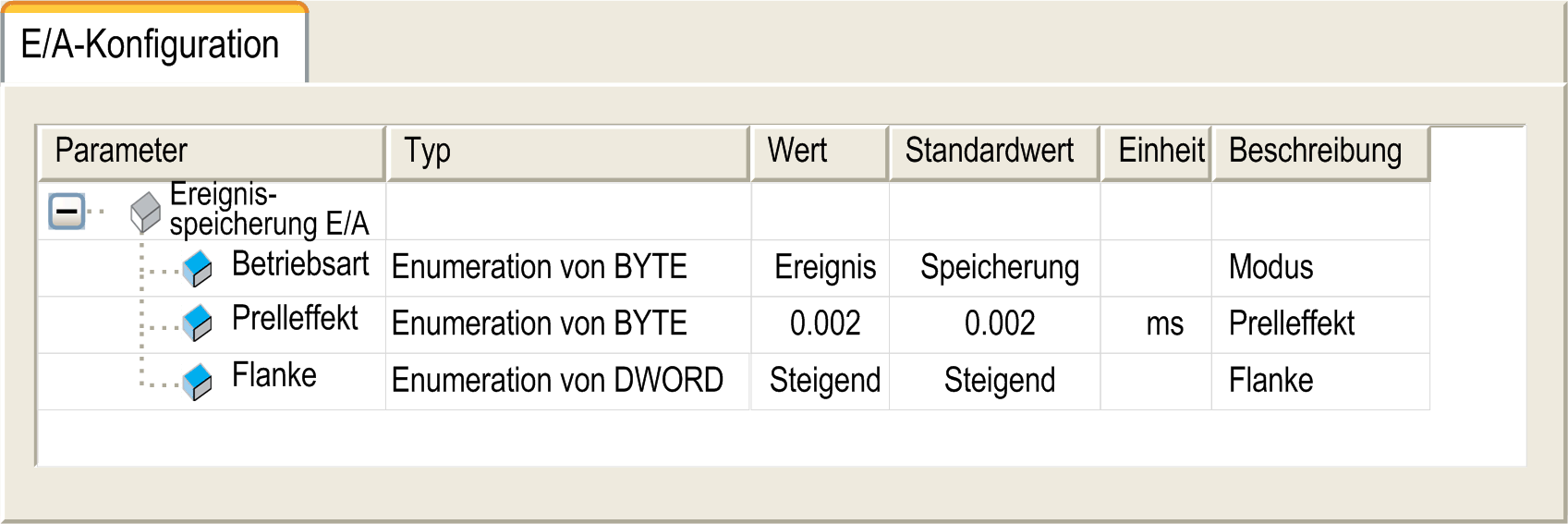Click the blue cube icon beside Flanke
Viewport: 1568px width, 524px height.
point(197,382)
